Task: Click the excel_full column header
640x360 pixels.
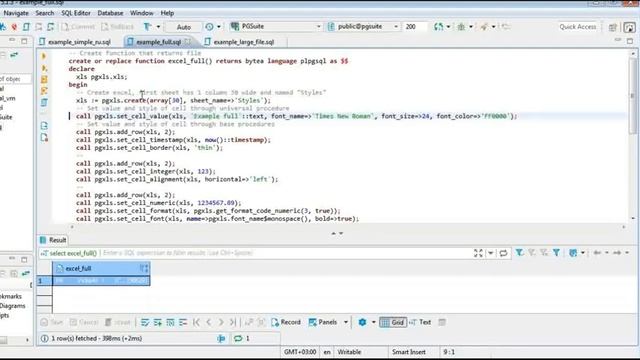Action: (101, 269)
